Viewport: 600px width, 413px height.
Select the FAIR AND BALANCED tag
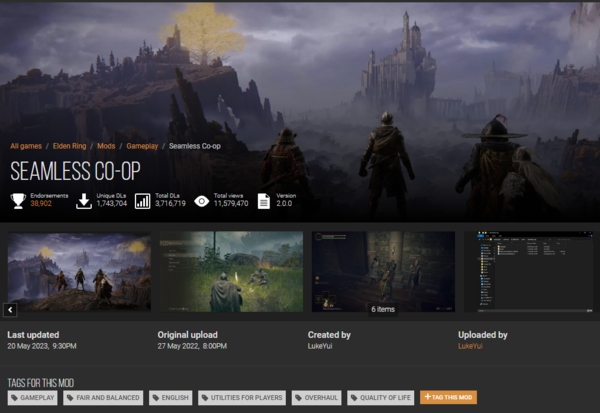click(104, 397)
